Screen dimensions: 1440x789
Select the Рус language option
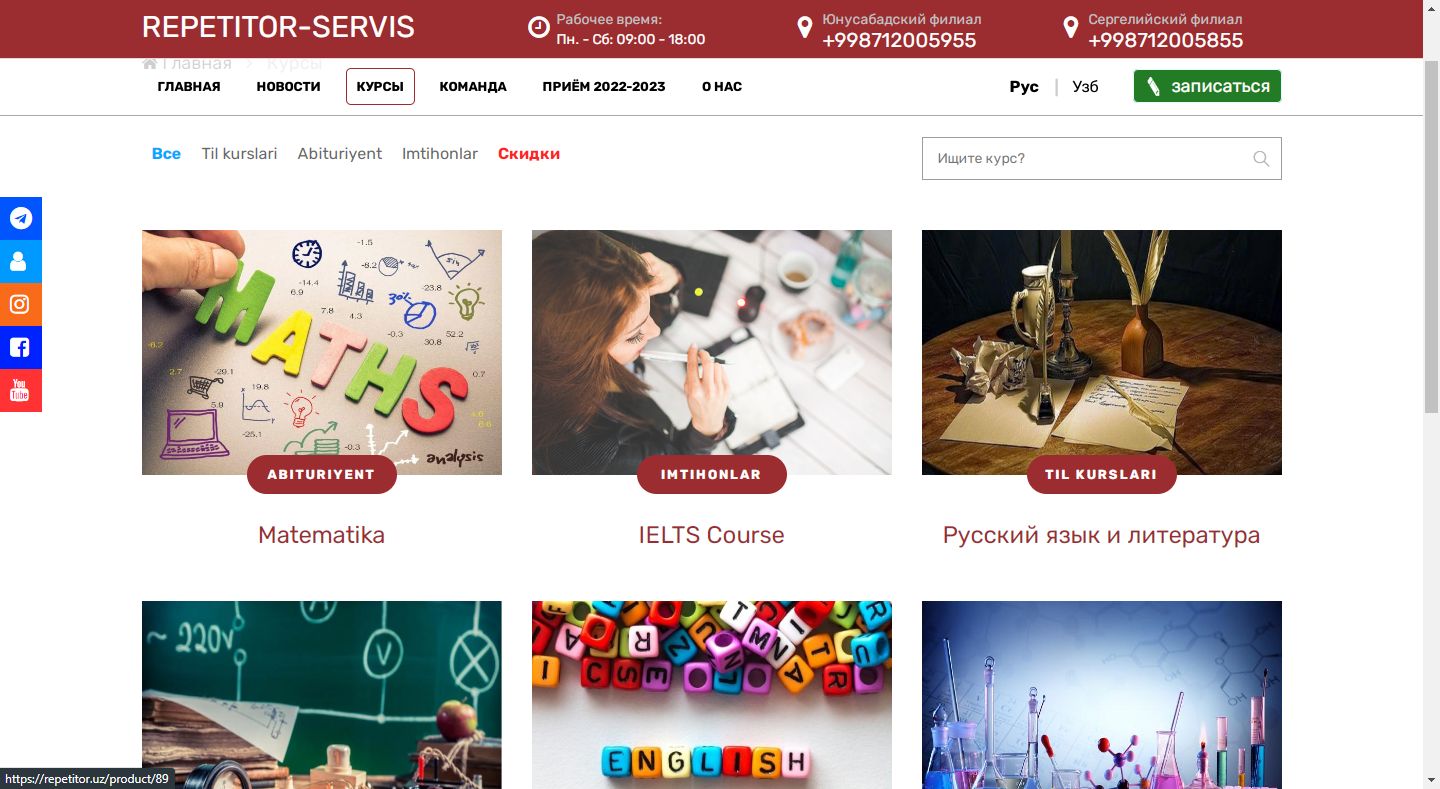1024,87
